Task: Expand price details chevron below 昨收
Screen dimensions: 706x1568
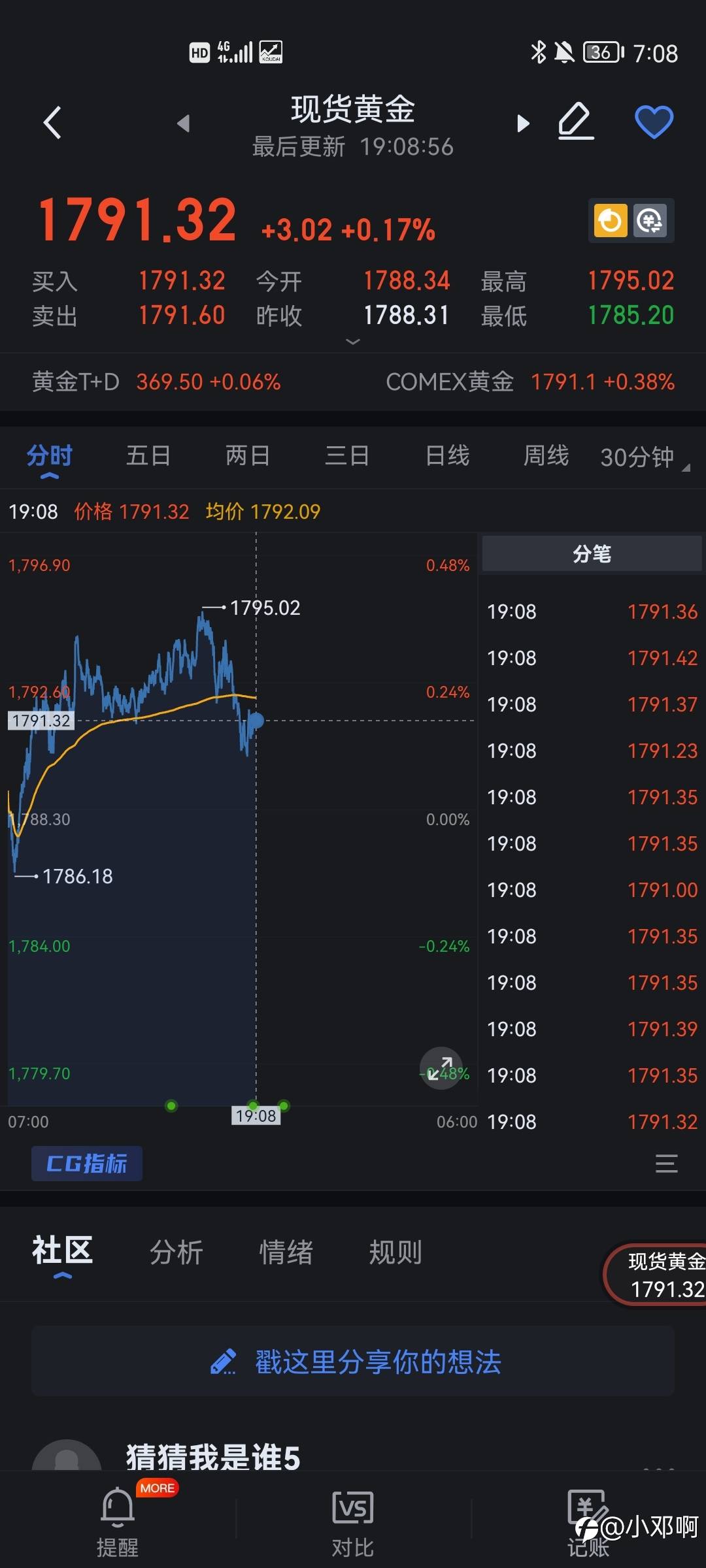Action: tap(353, 342)
